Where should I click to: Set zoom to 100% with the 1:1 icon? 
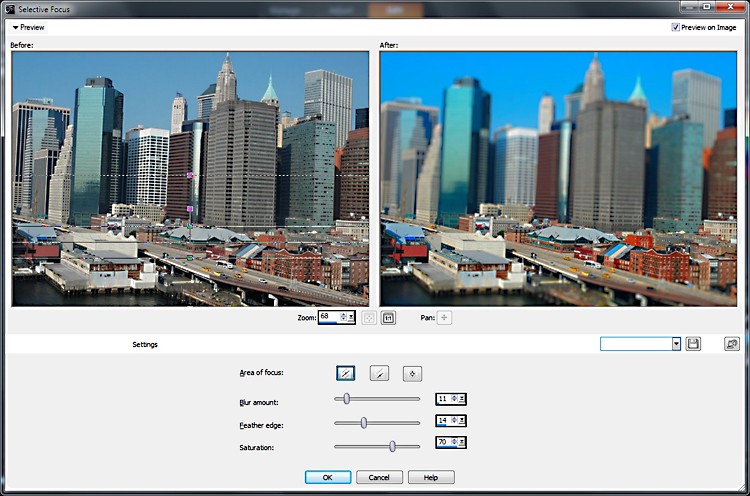[388, 317]
